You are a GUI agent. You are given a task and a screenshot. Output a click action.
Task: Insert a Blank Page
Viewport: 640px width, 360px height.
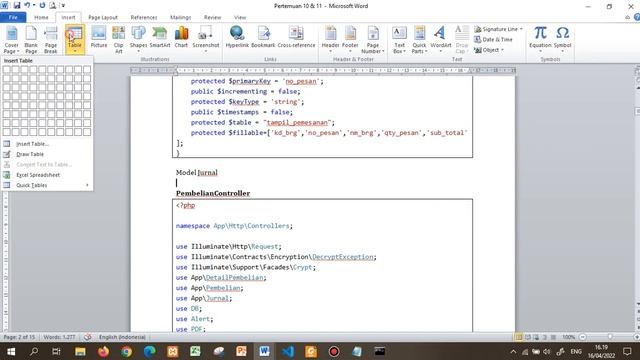pyautogui.click(x=31, y=40)
